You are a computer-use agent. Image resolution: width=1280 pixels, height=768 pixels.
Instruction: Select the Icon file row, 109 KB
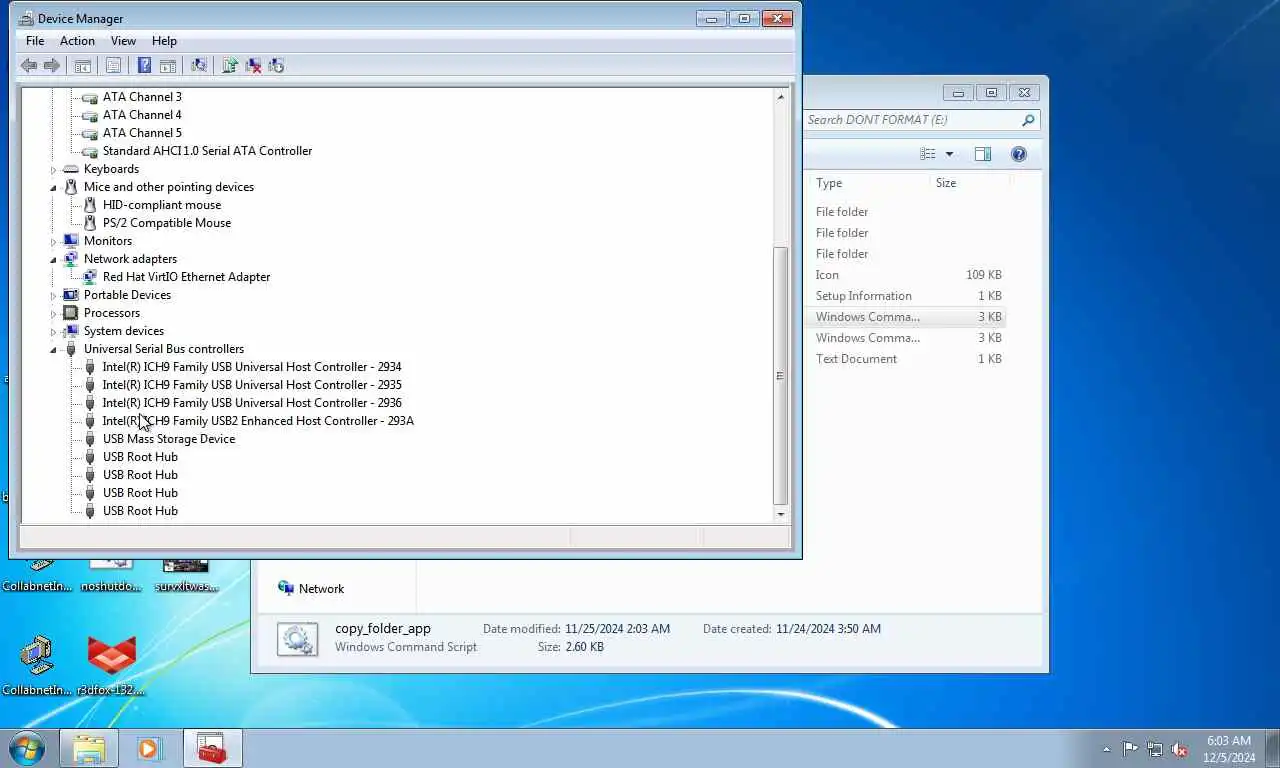coord(906,275)
